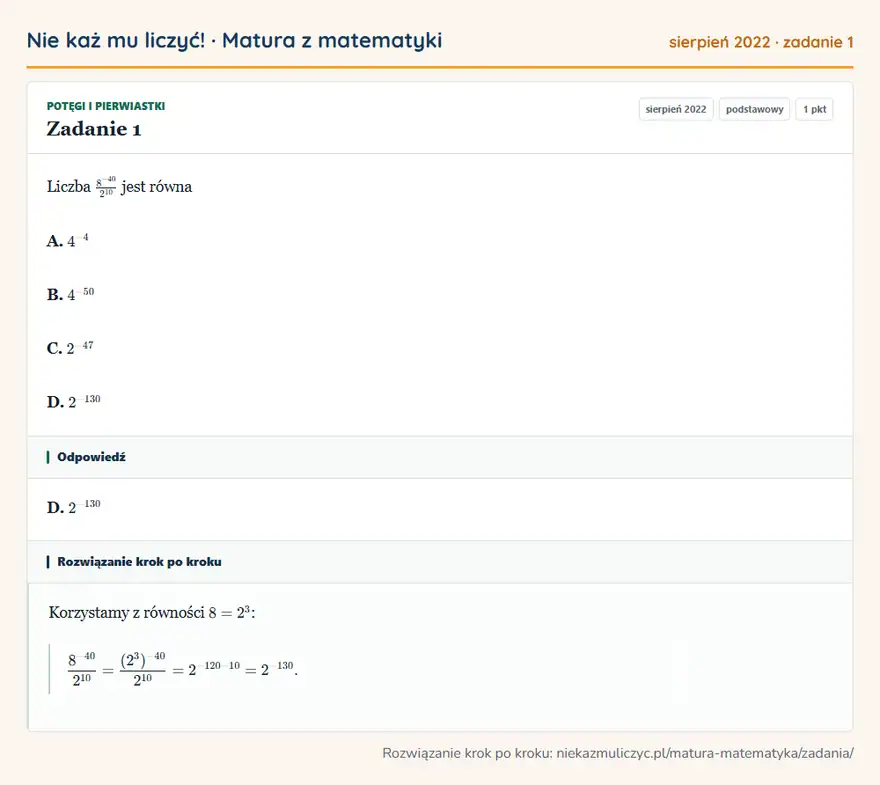Choose answer option A

[x=67, y=241]
